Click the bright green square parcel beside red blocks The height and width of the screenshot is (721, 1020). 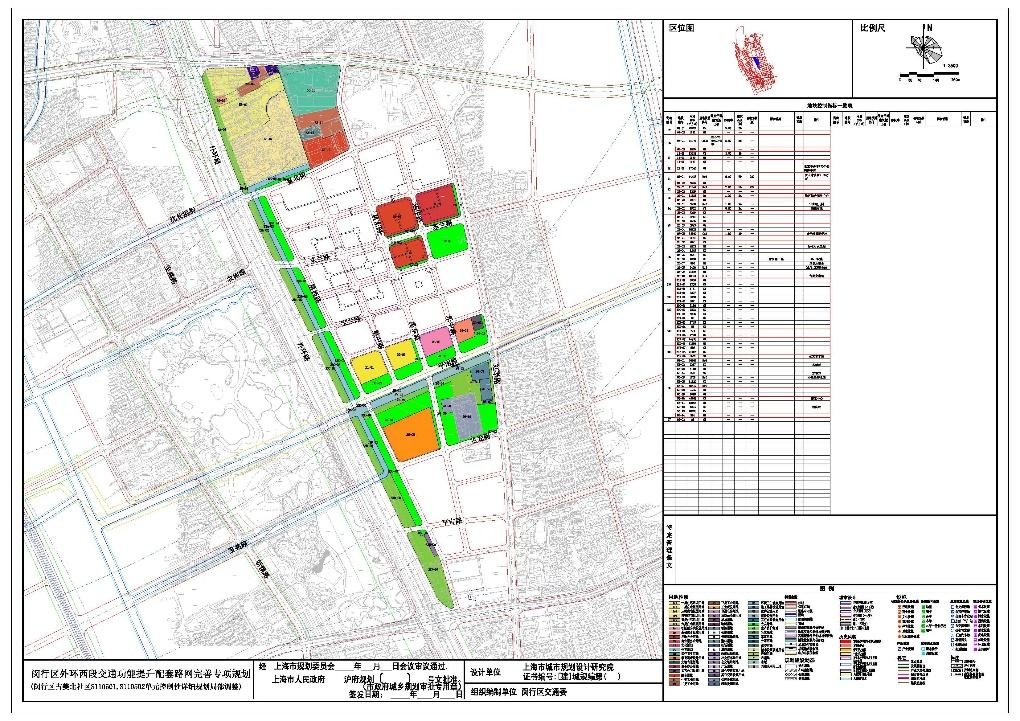click(x=448, y=242)
